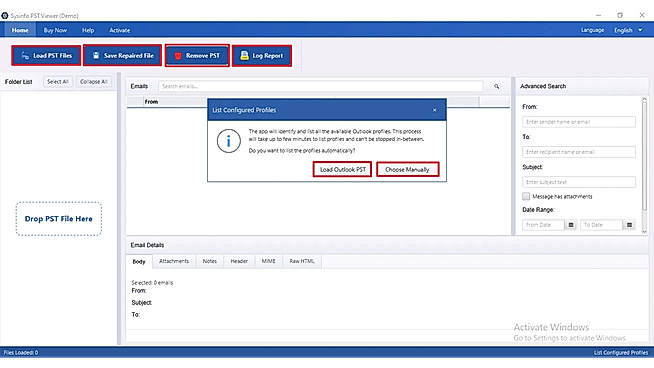Click the Remove PST toolbar button
The image size is (654, 368).
197,55
